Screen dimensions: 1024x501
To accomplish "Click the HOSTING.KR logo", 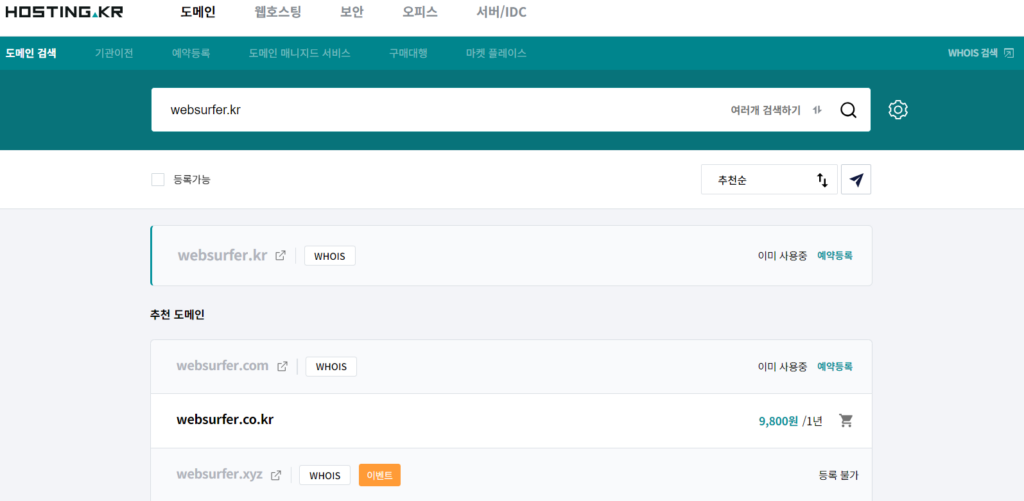I will click(x=64, y=12).
